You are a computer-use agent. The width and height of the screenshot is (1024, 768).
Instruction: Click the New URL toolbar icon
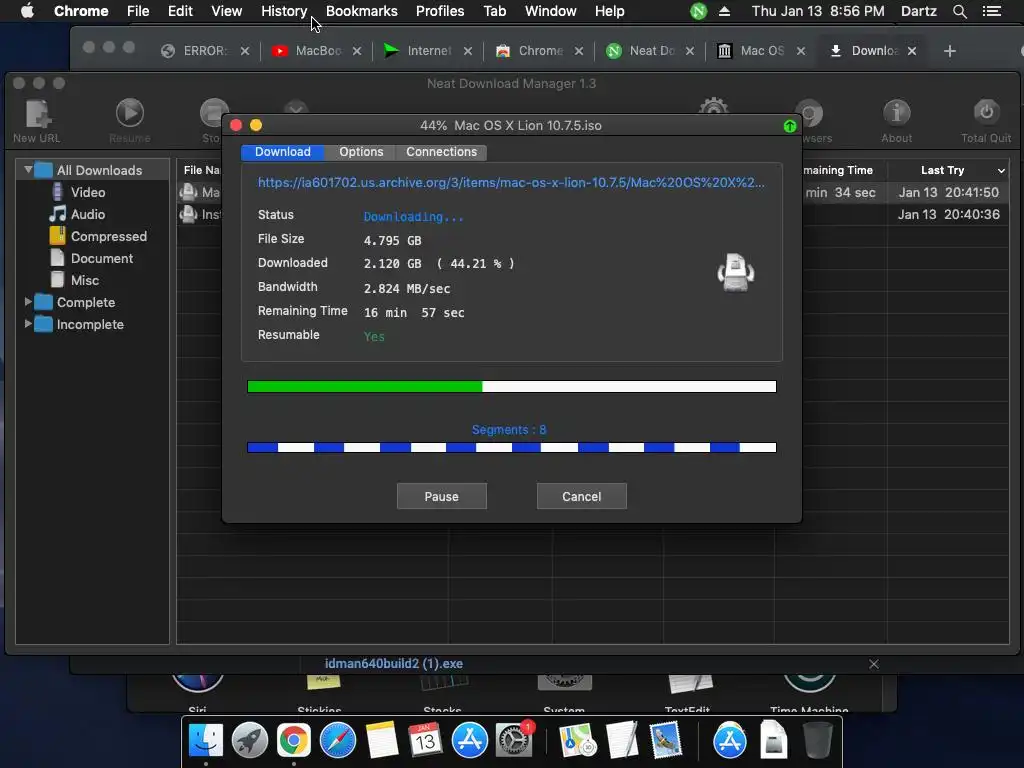point(37,121)
